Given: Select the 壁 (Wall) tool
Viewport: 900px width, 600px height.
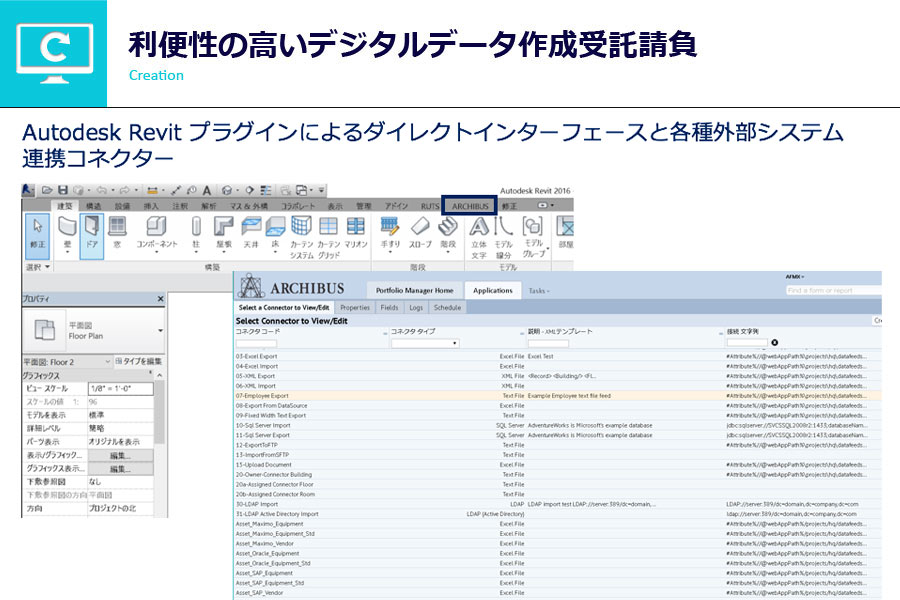Looking at the screenshot, I should (67, 234).
